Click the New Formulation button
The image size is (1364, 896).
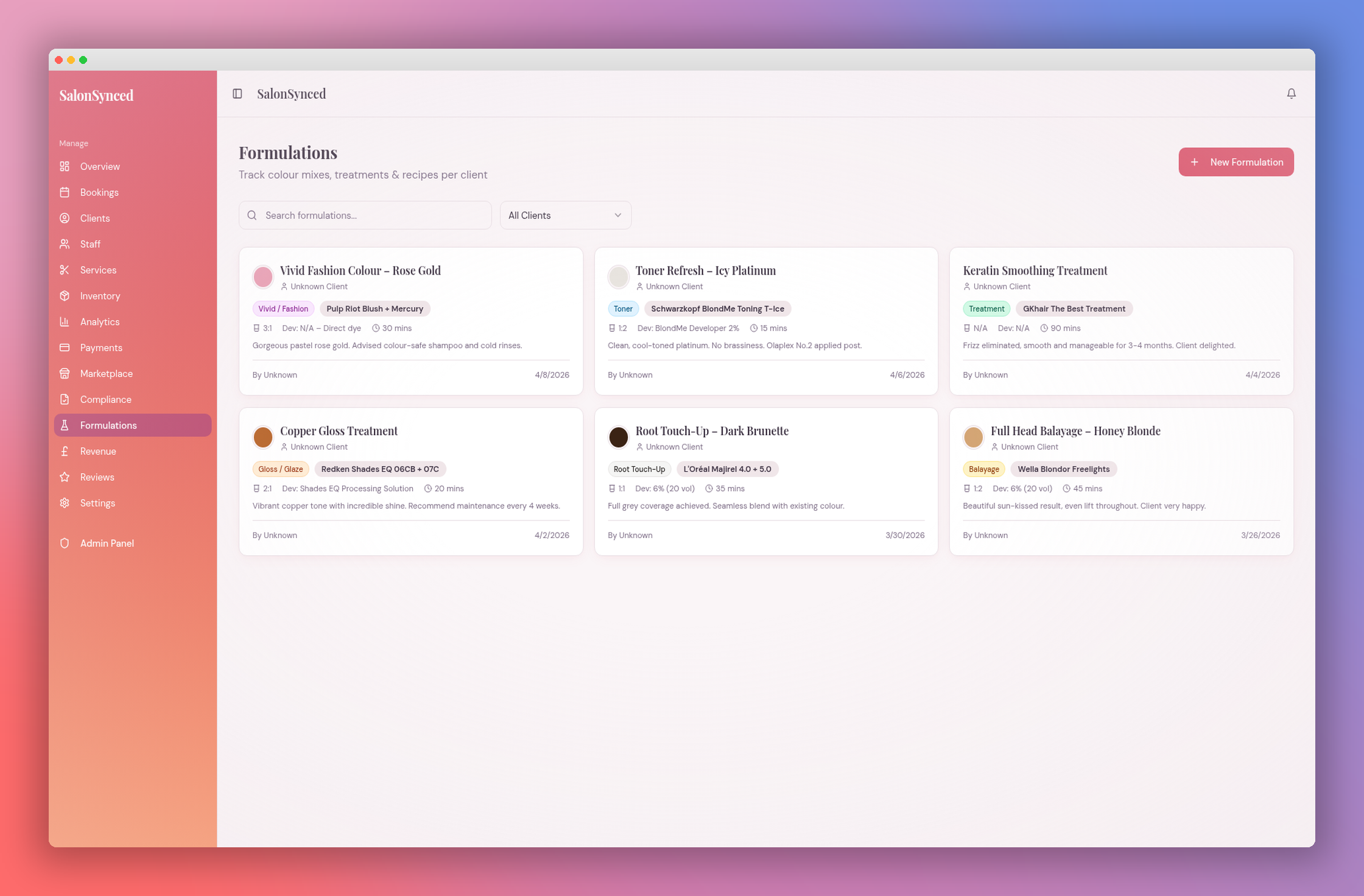[x=1236, y=162]
